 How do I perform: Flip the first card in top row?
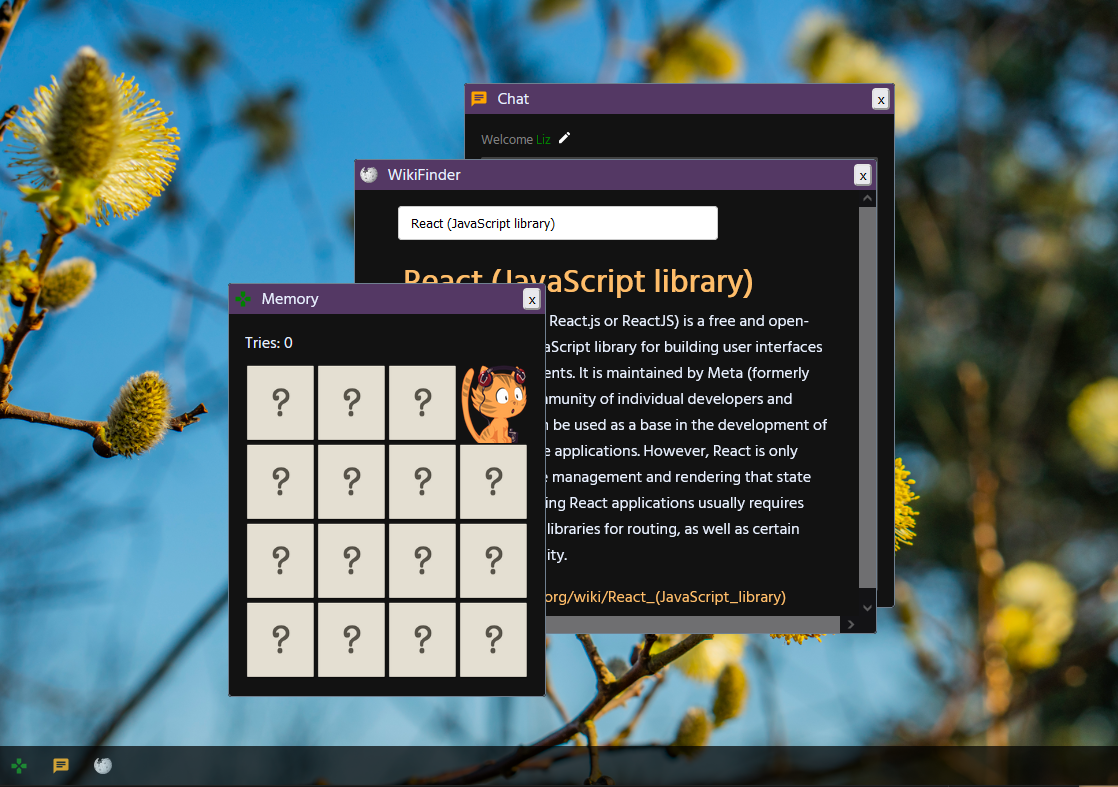[x=281, y=402]
